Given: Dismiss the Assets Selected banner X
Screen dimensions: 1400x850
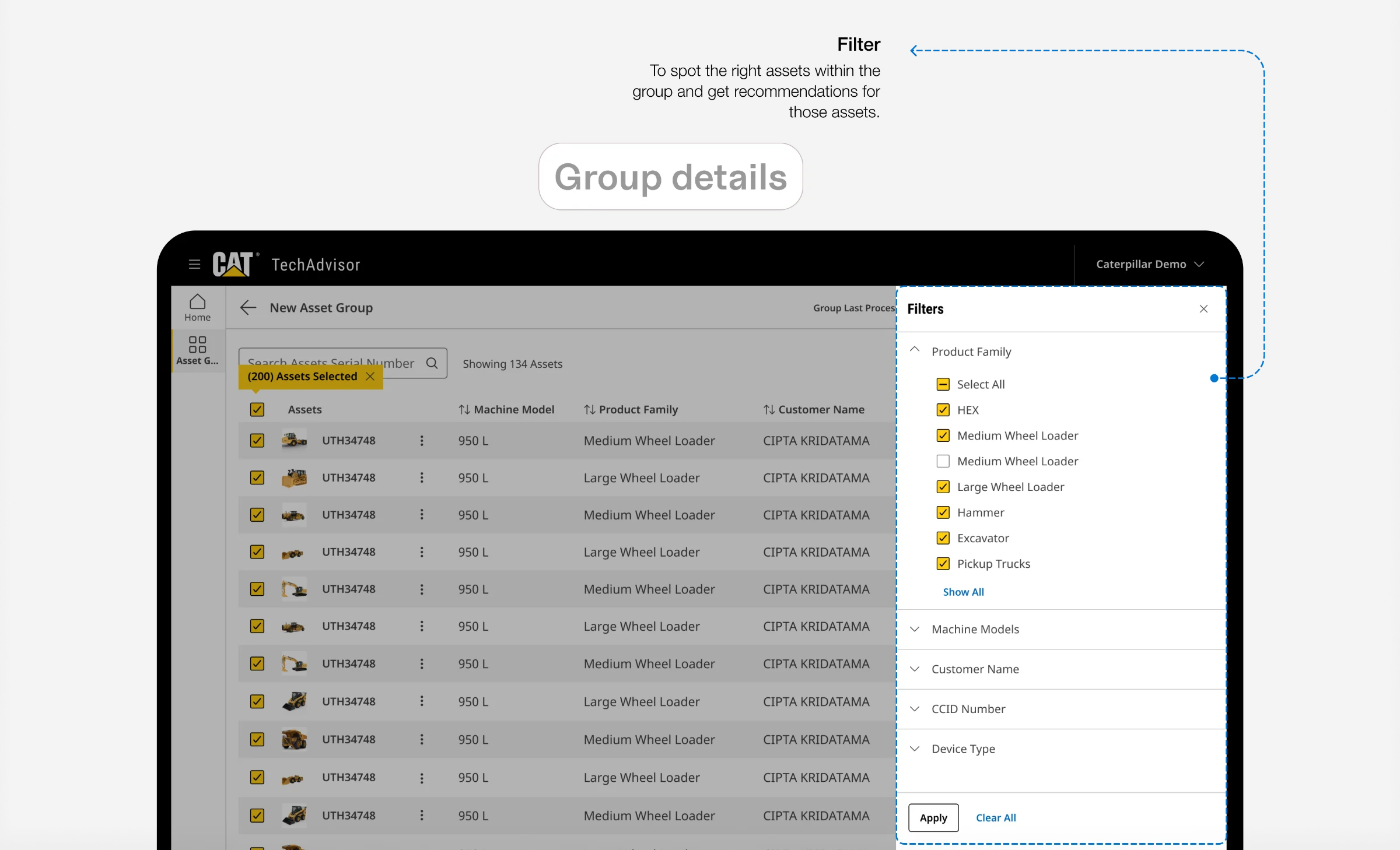Looking at the screenshot, I should pyautogui.click(x=370, y=377).
